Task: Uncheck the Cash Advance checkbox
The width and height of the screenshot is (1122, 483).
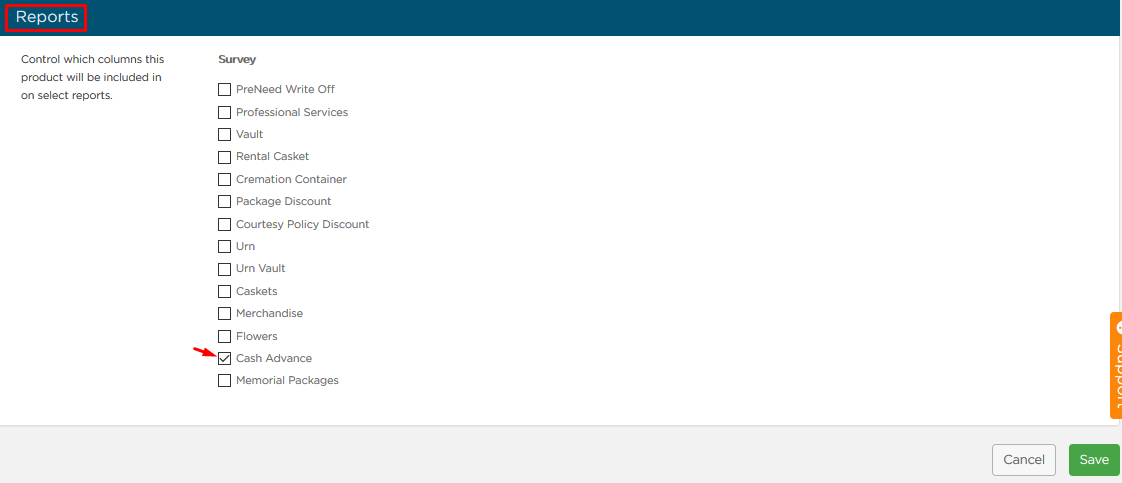Action: click(x=225, y=358)
